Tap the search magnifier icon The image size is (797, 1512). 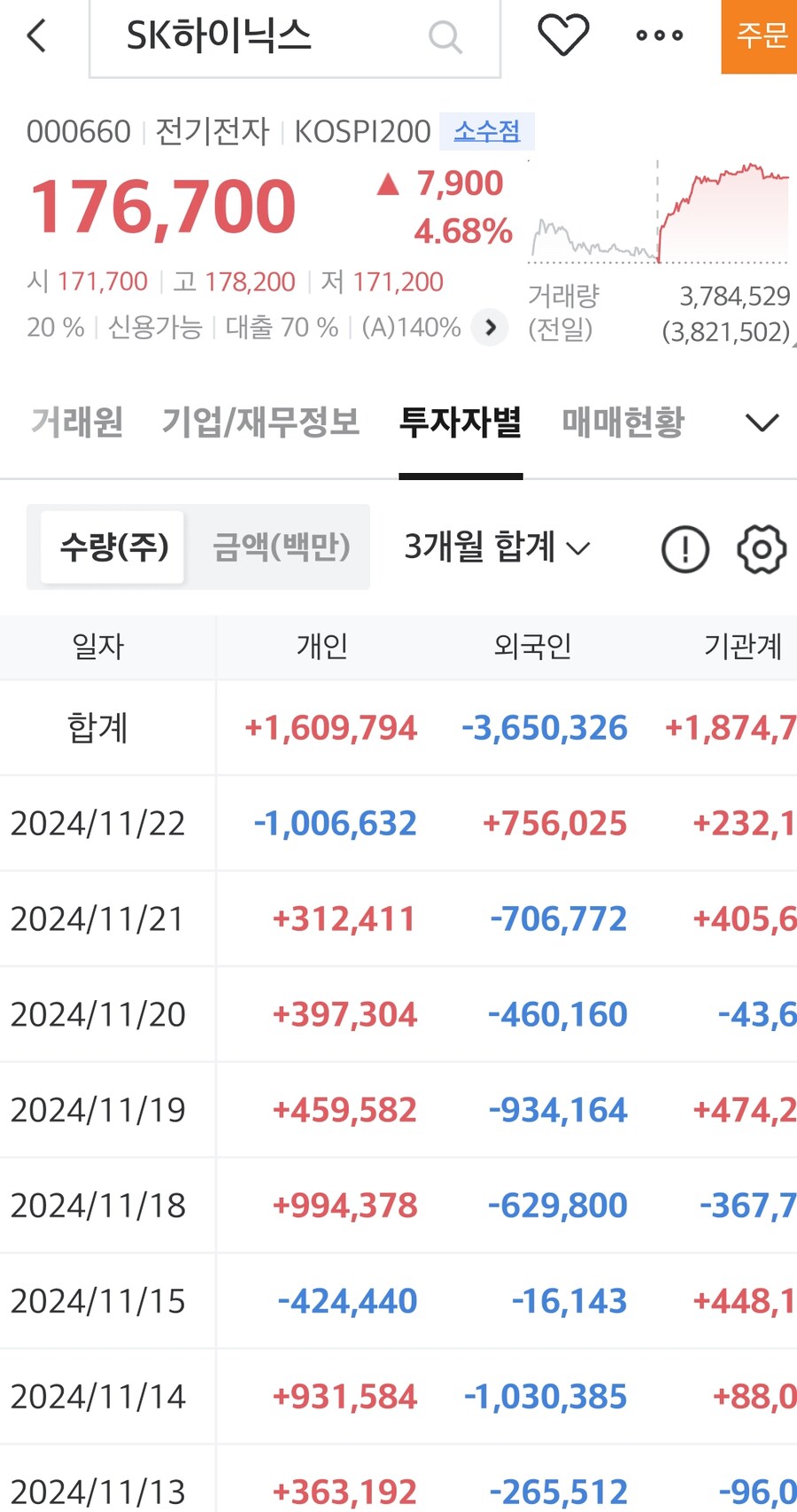pos(445,37)
